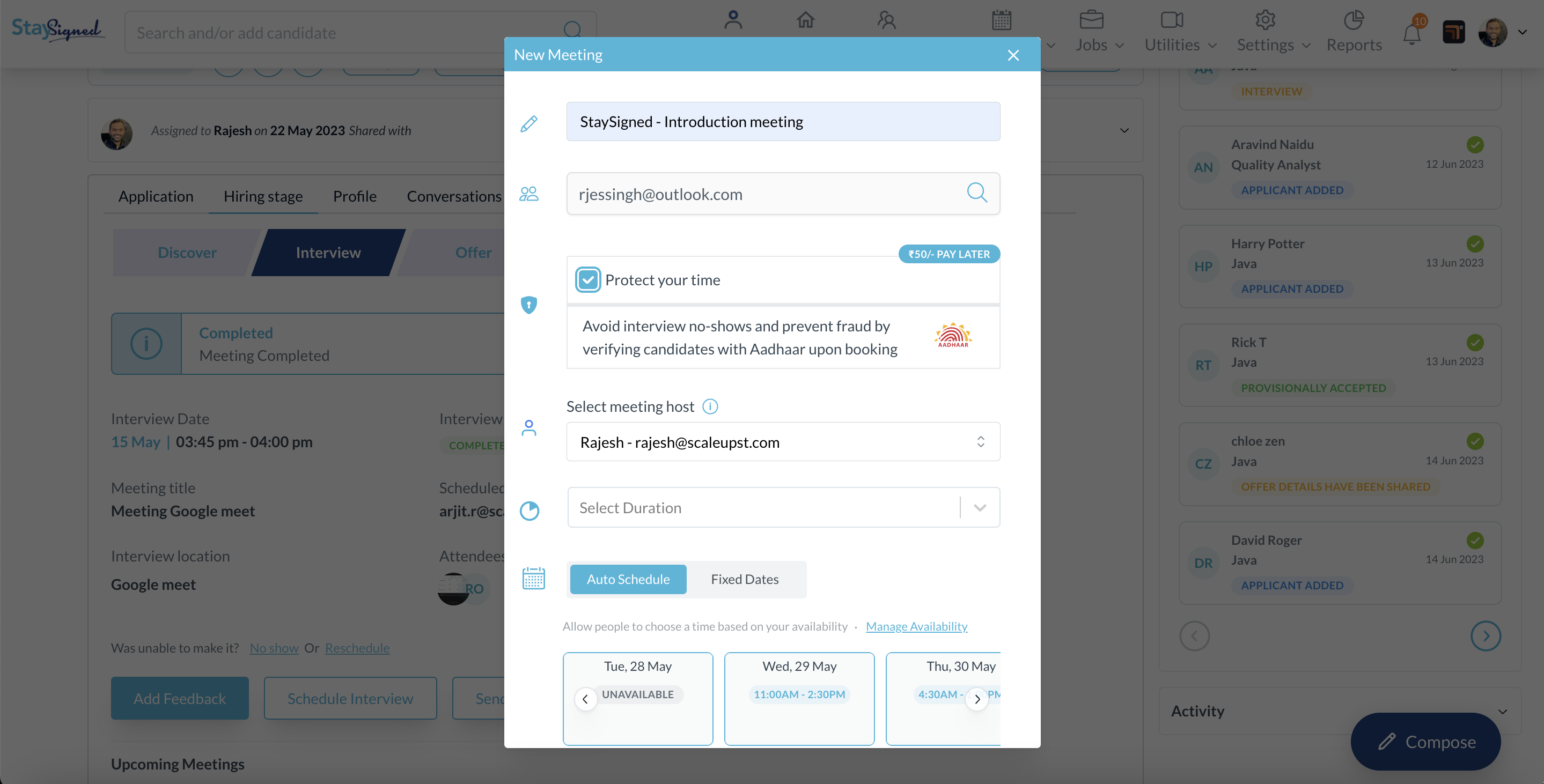
Task: Switch scheduling mode to Fixed Dates
Action: [x=745, y=579]
